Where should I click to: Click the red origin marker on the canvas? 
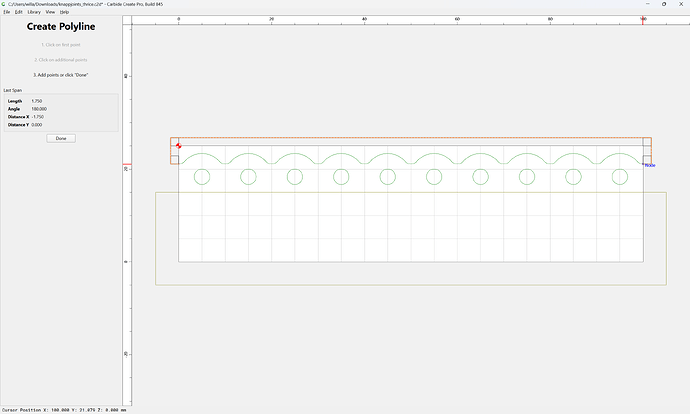click(x=179, y=146)
